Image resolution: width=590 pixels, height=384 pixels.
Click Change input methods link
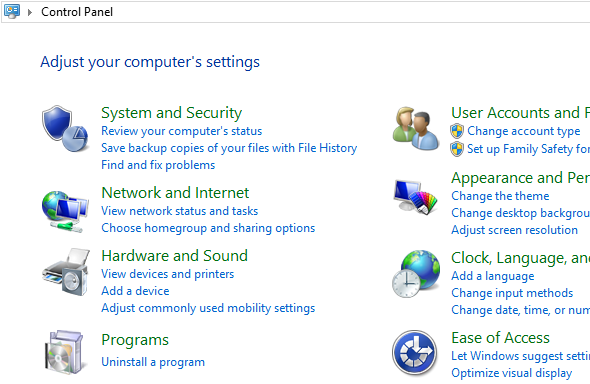(x=512, y=293)
